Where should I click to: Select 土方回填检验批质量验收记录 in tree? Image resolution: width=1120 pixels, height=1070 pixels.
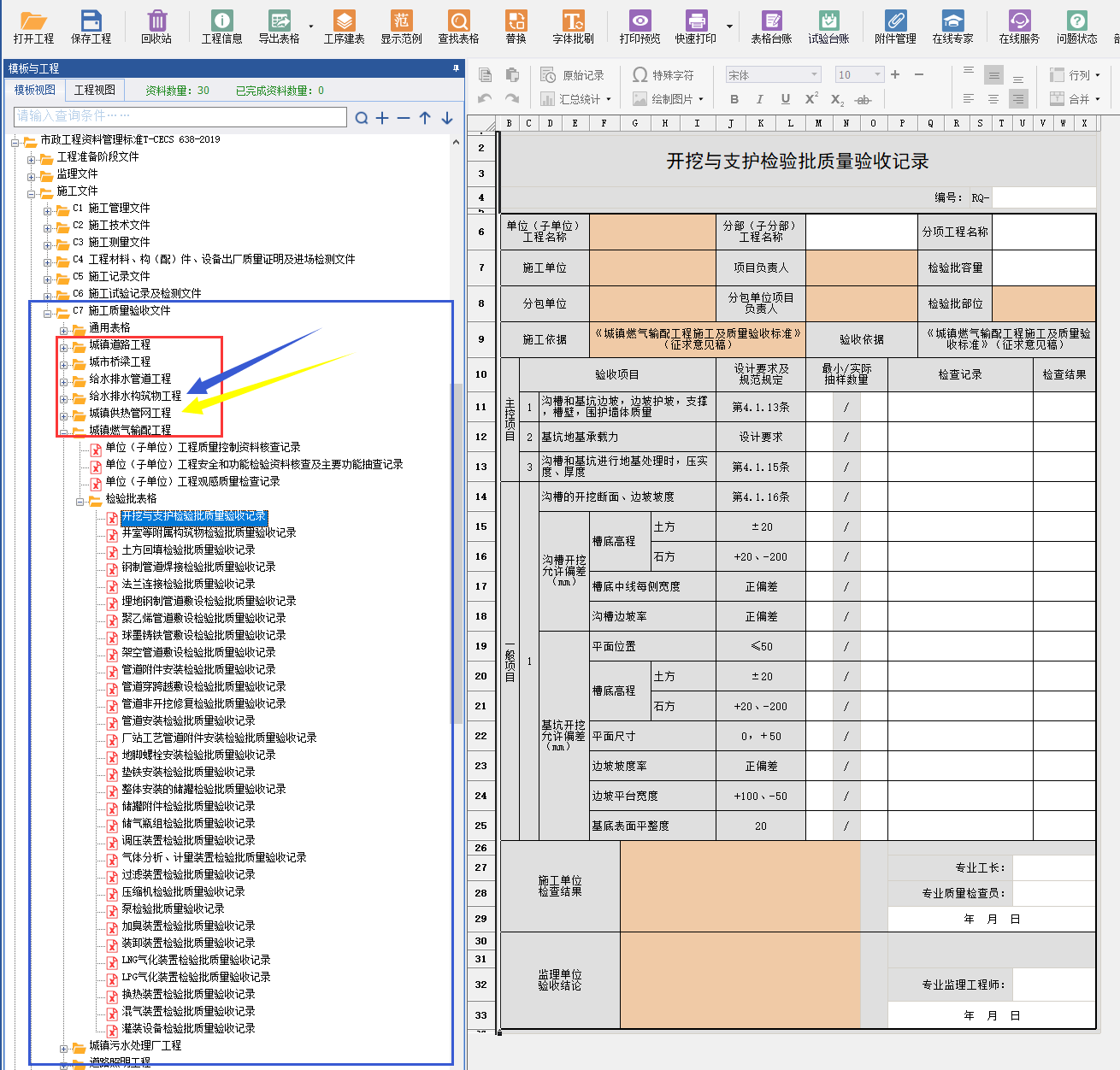pyautogui.click(x=188, y=550)
